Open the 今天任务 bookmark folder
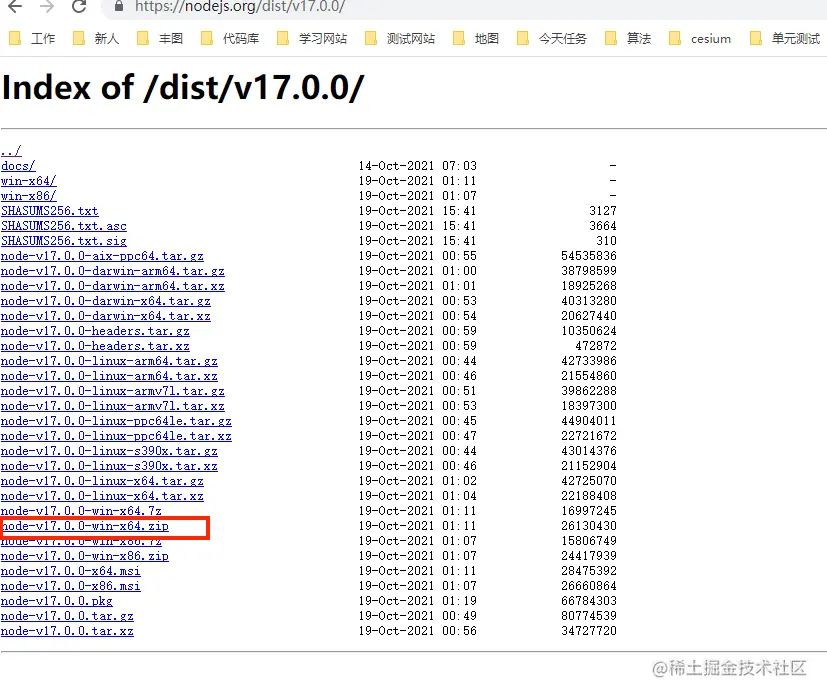The height and width of the screenshot is (698, 827). [552, 39]
